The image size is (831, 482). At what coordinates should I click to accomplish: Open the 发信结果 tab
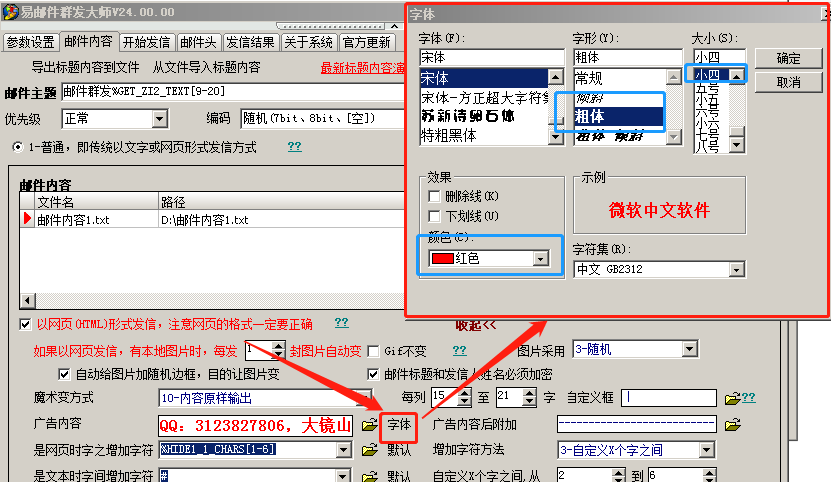[249, 42]
